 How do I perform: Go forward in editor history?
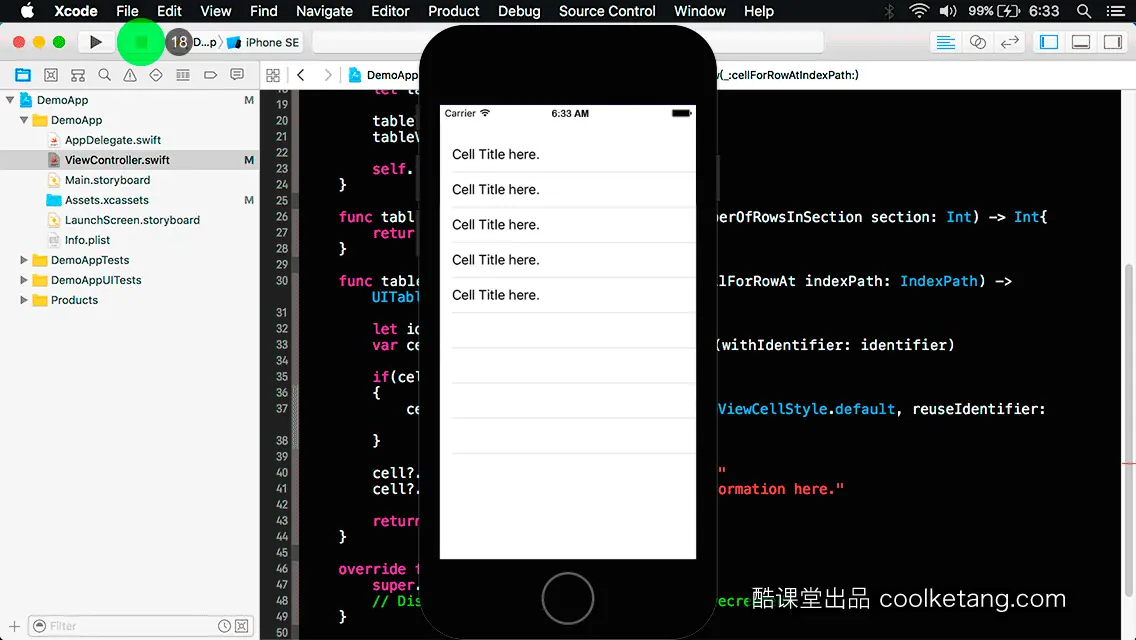click(328, 75)
